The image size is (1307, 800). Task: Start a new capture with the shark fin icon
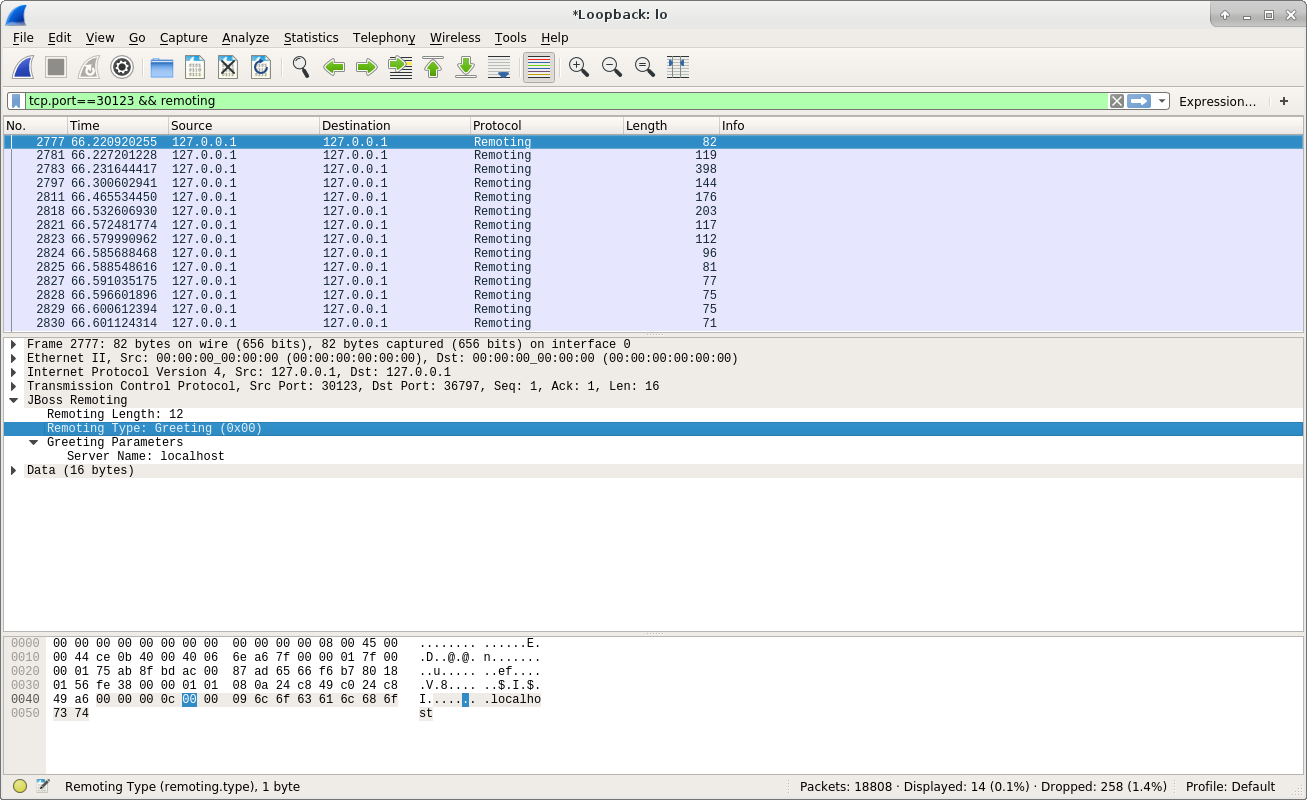(23, 67)
